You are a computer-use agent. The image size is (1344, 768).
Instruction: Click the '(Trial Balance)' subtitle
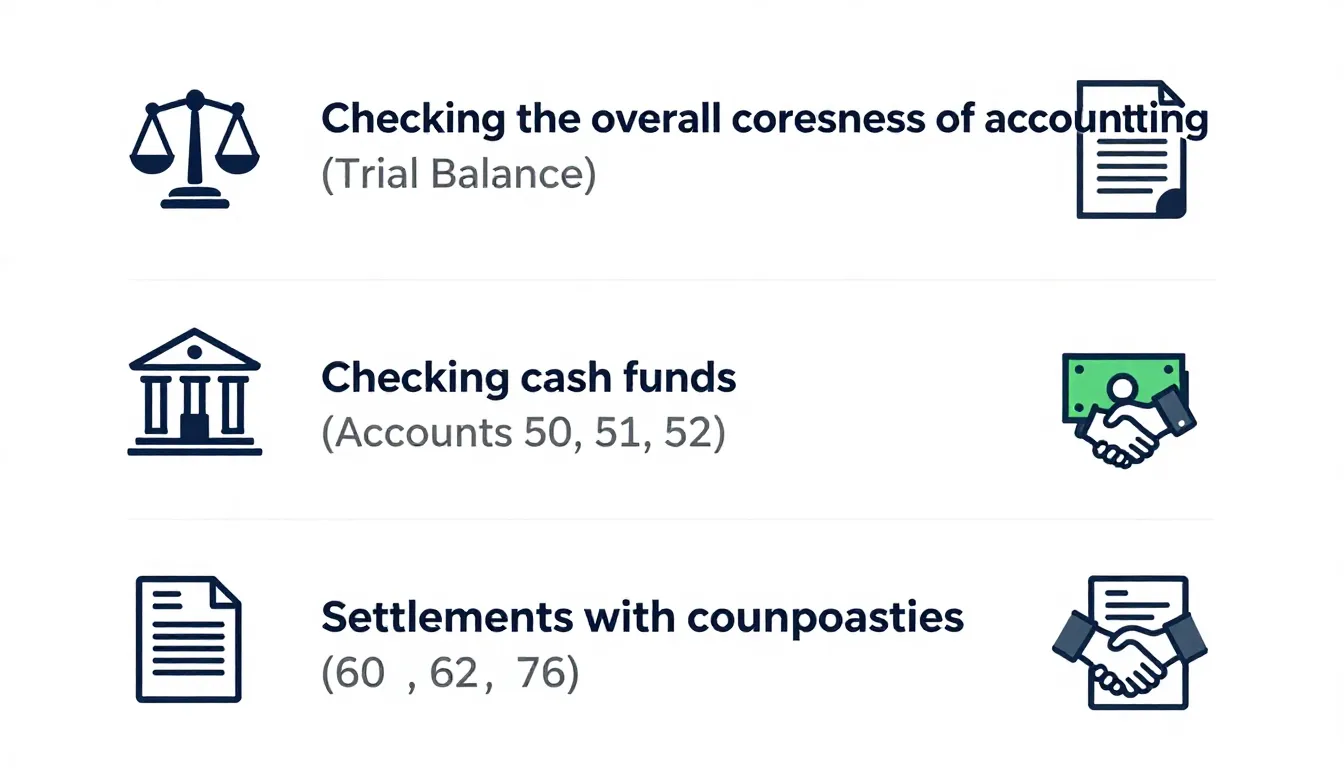coord(458,175)
